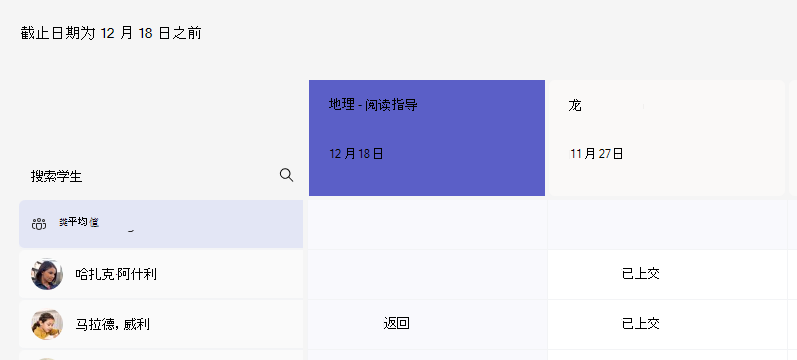Select student 哈扎克·阿什利 in the list
This screenshot has height=360, width=797.
pos(161,274)
